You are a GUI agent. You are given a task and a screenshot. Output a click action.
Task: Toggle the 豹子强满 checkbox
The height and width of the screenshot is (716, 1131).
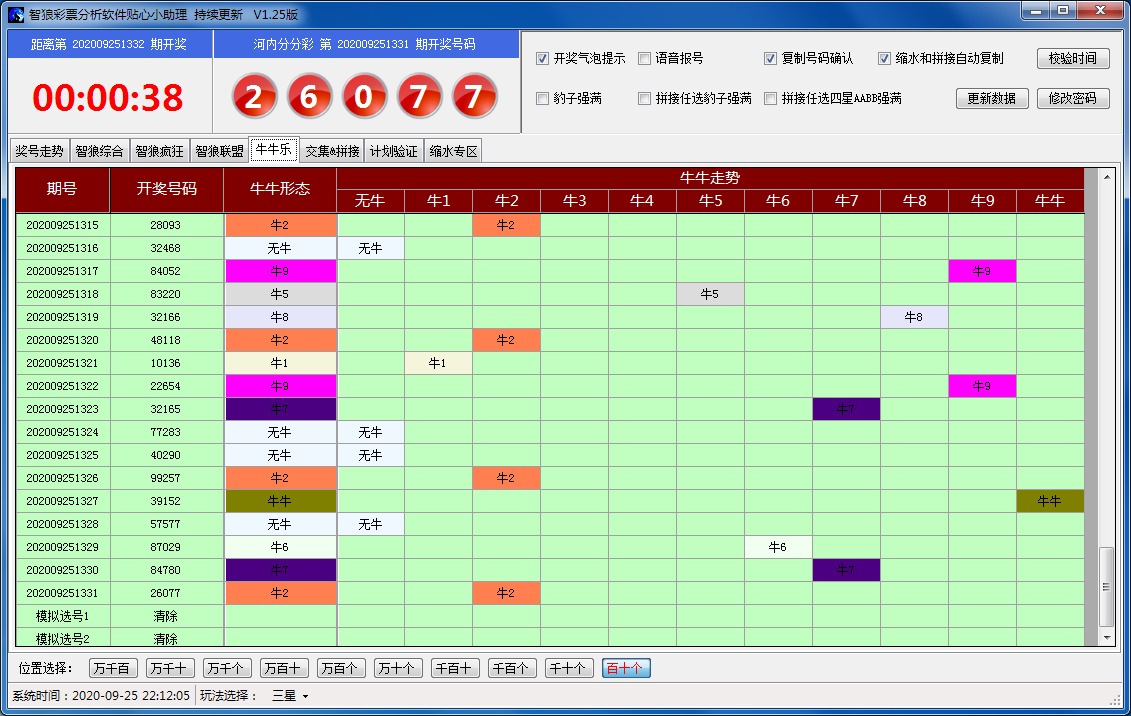click(543, 99)
